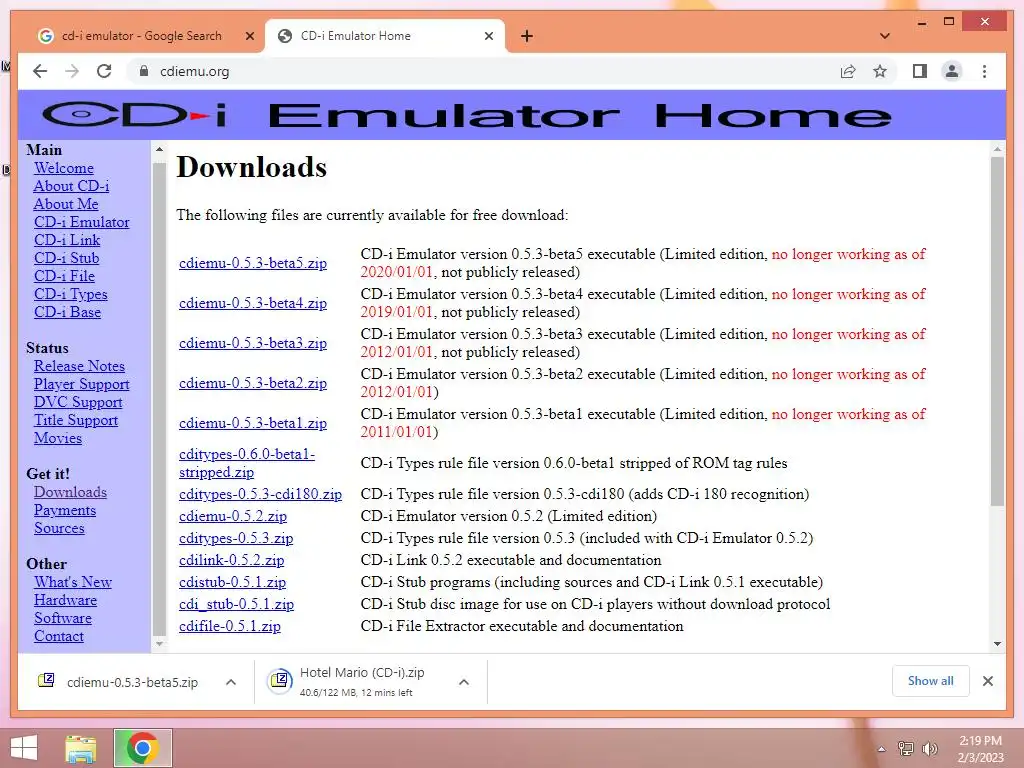Viewport: 1024px width, 768px height.
Task: Download cdiemu-0.5.3-beta1.zip
Action: click(253, 423)
